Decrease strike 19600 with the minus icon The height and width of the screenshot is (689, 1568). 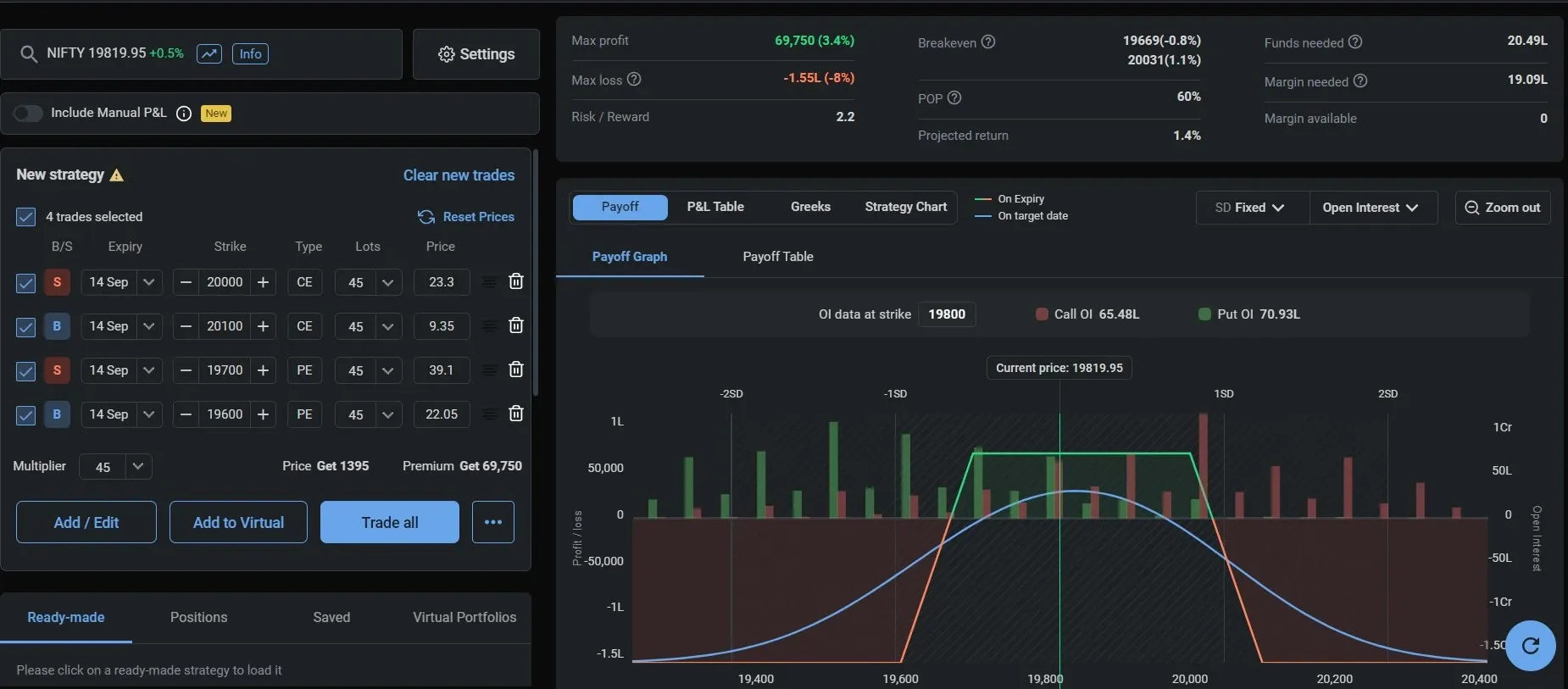186,414
